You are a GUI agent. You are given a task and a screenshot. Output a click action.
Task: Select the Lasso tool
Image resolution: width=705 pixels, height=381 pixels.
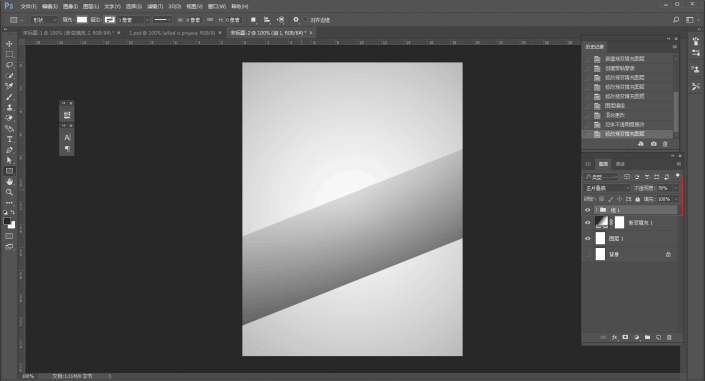9,65
